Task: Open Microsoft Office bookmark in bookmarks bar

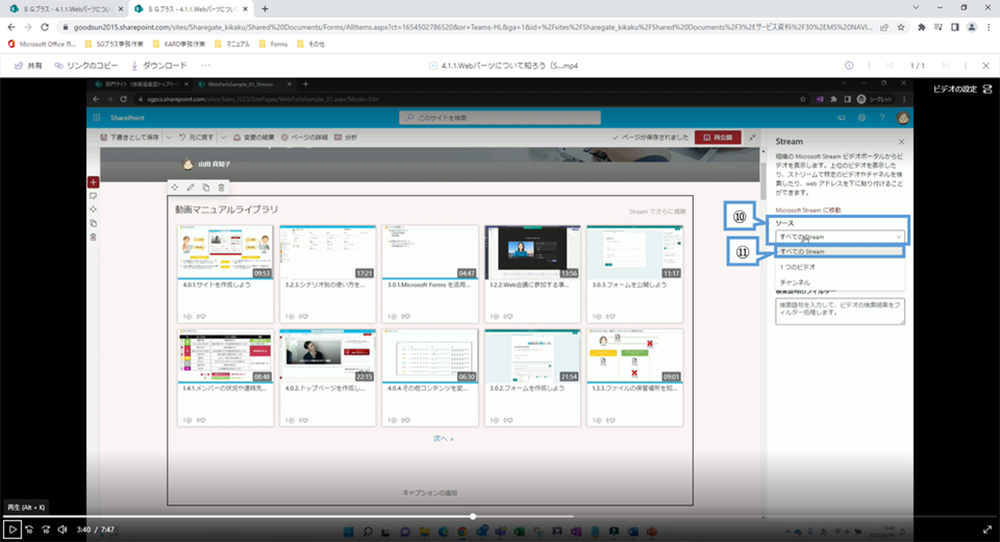Action: [41, 44]
